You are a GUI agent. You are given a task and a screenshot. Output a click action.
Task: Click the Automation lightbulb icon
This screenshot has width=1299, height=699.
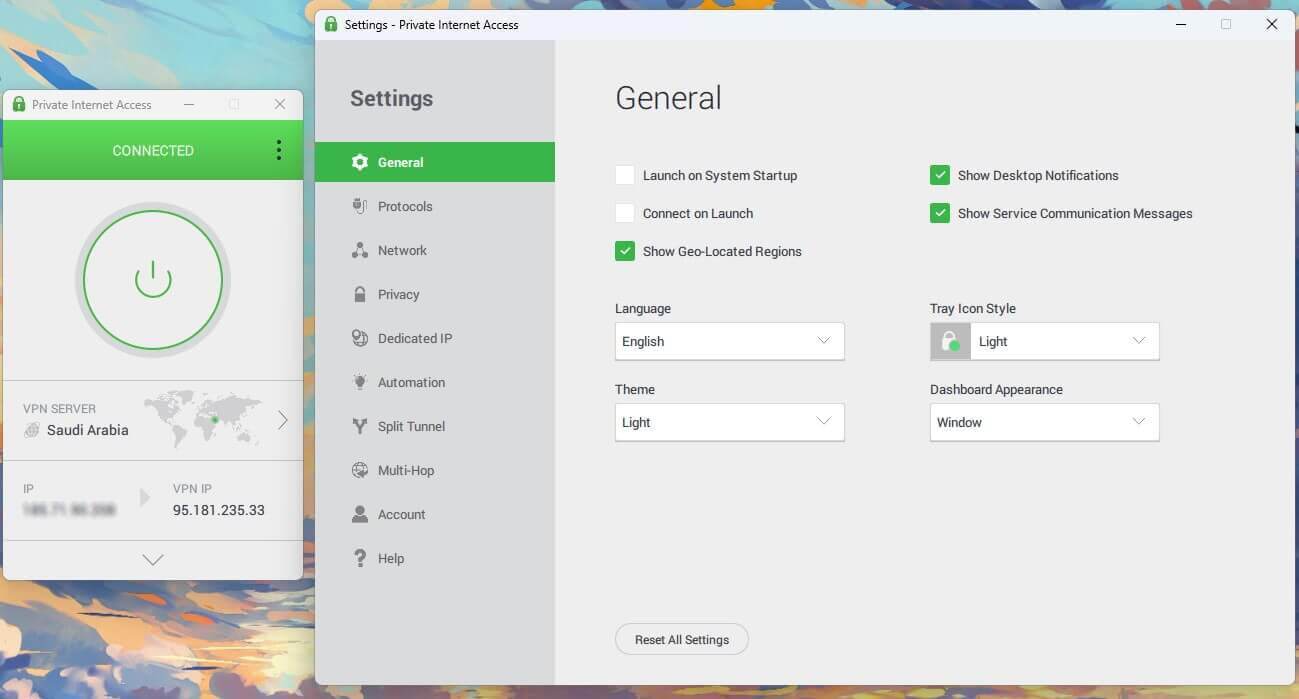[x=360, y=382]
